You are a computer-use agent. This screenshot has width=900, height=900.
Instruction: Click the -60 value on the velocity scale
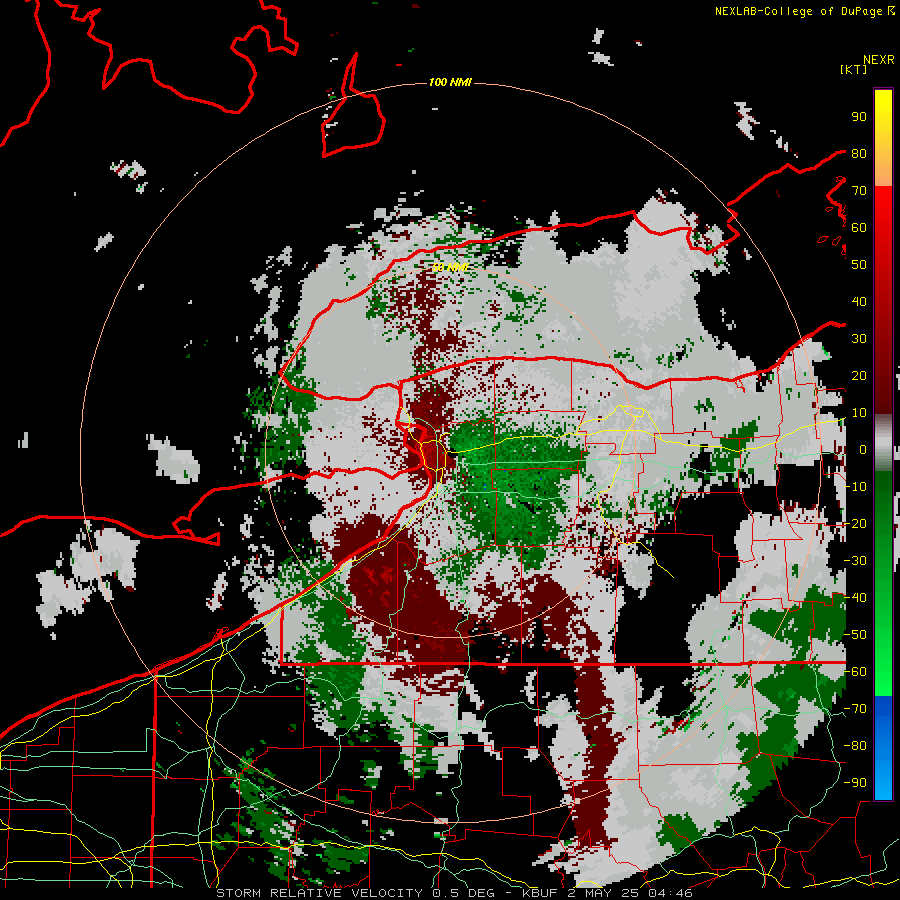[856, 672]
